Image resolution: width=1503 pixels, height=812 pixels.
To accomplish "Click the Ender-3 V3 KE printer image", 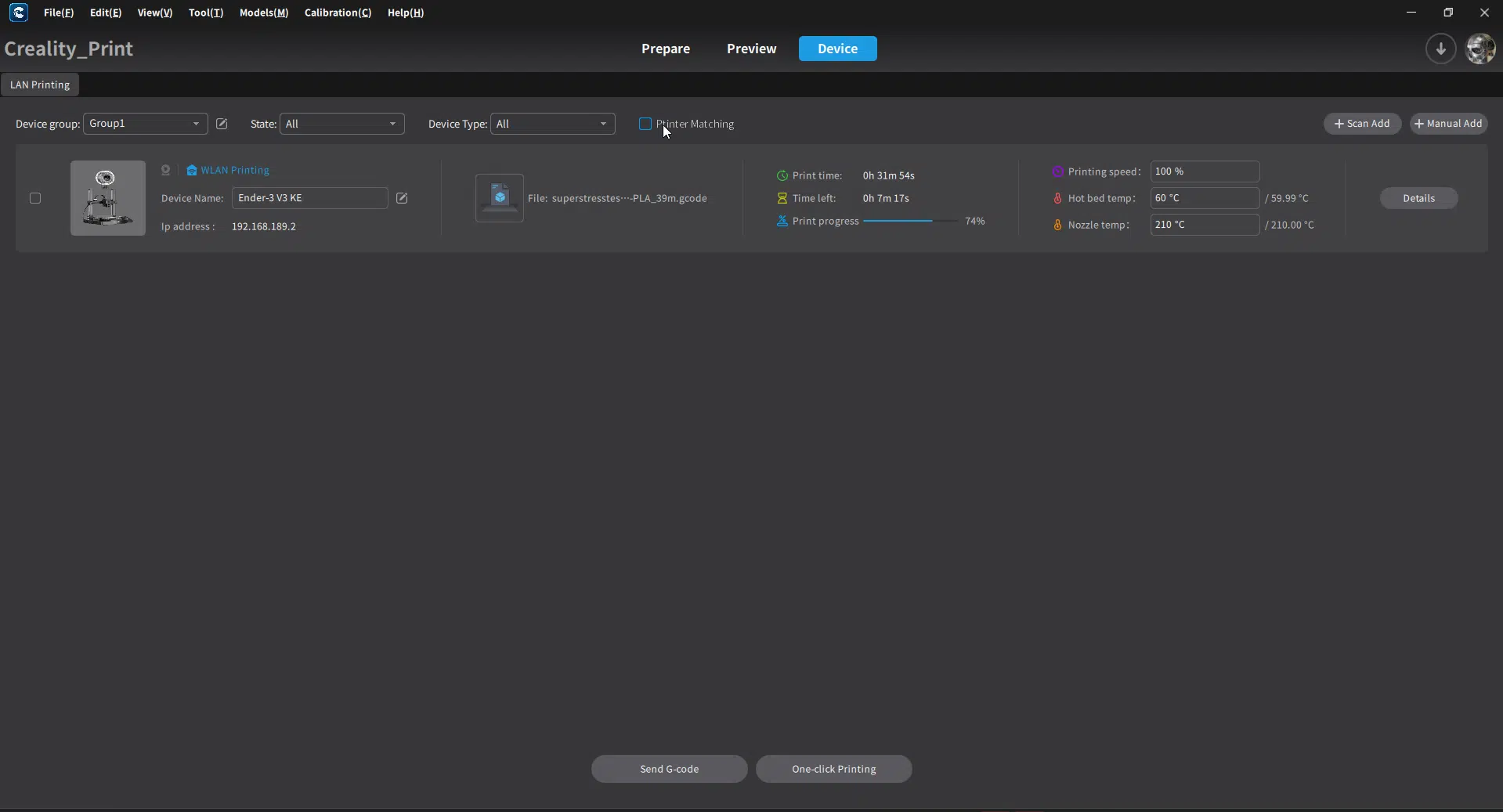I will point(108,198).
